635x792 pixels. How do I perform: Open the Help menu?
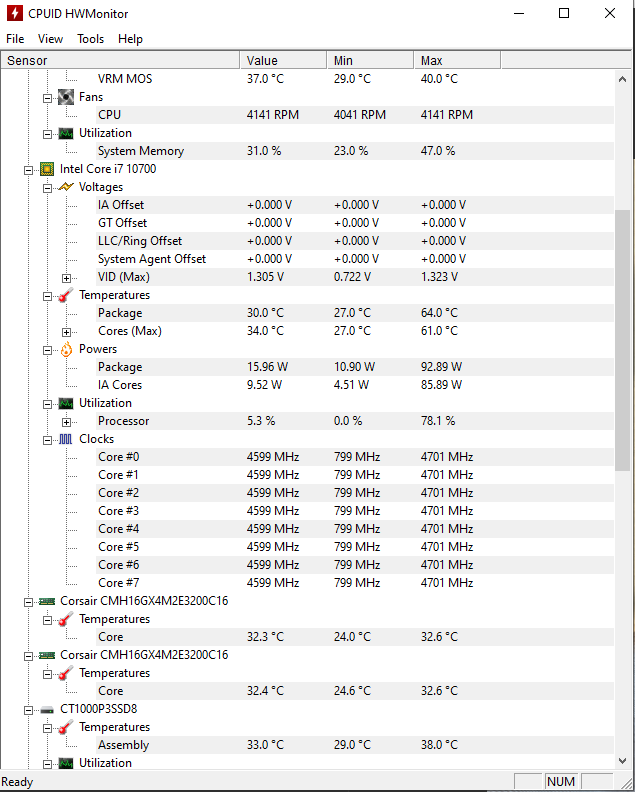tap(130, 39)
